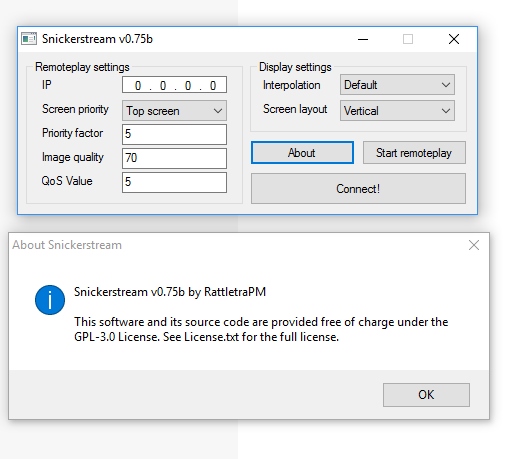Click the About Snickerstream title bar

[233, 245]
